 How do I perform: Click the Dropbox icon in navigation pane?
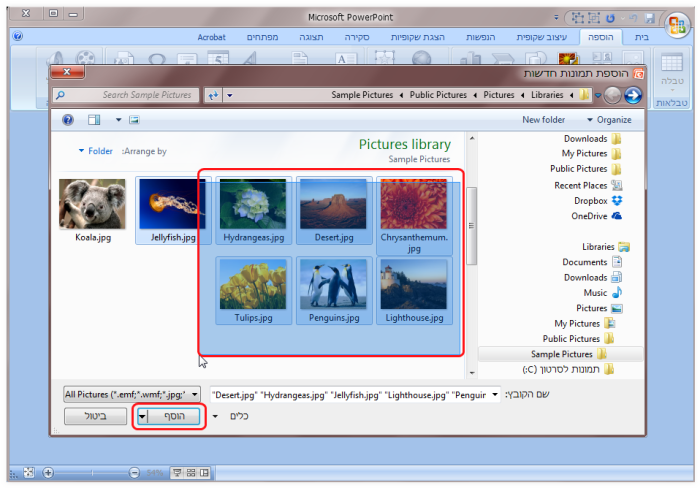click(616, 200)
